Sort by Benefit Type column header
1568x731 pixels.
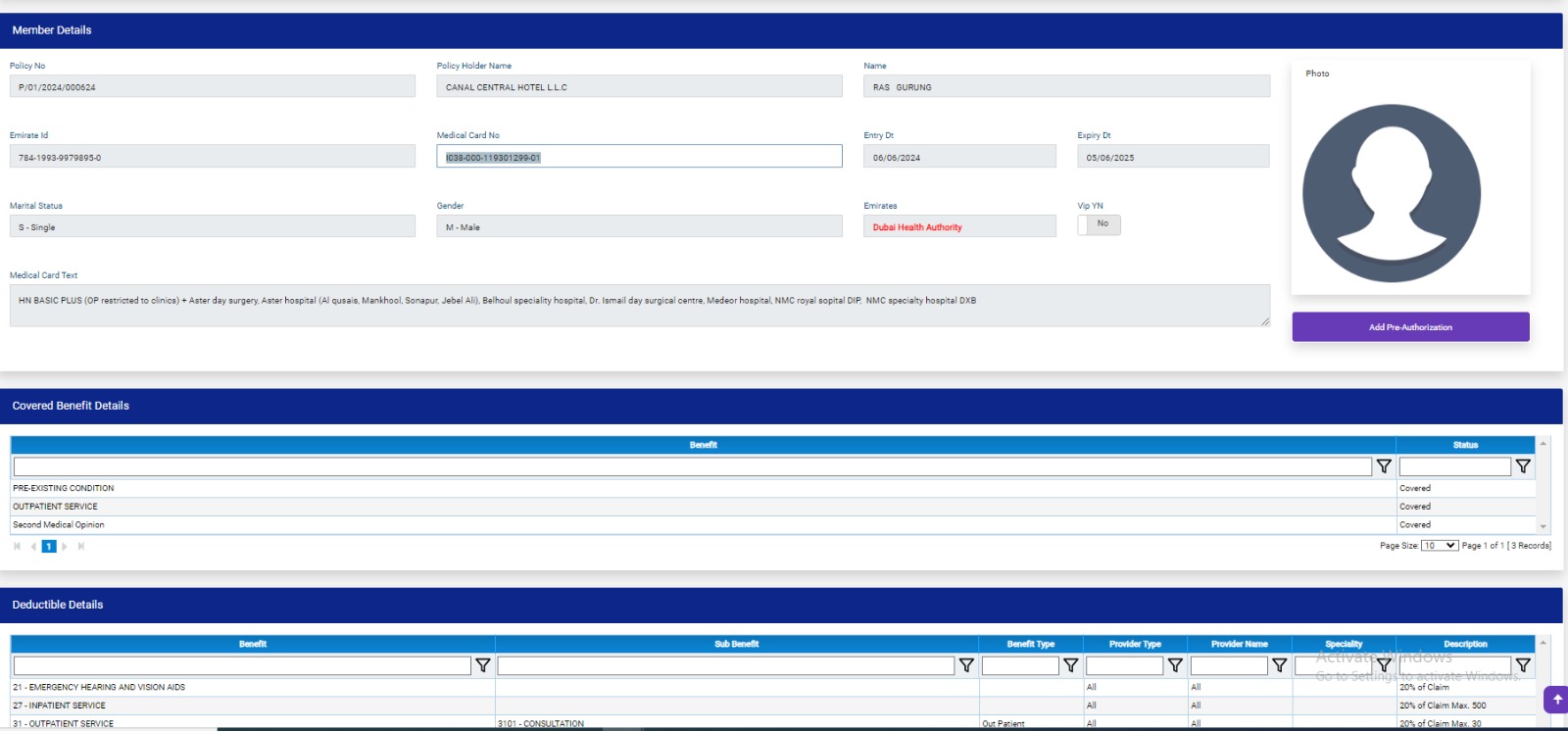point(1030,644)
